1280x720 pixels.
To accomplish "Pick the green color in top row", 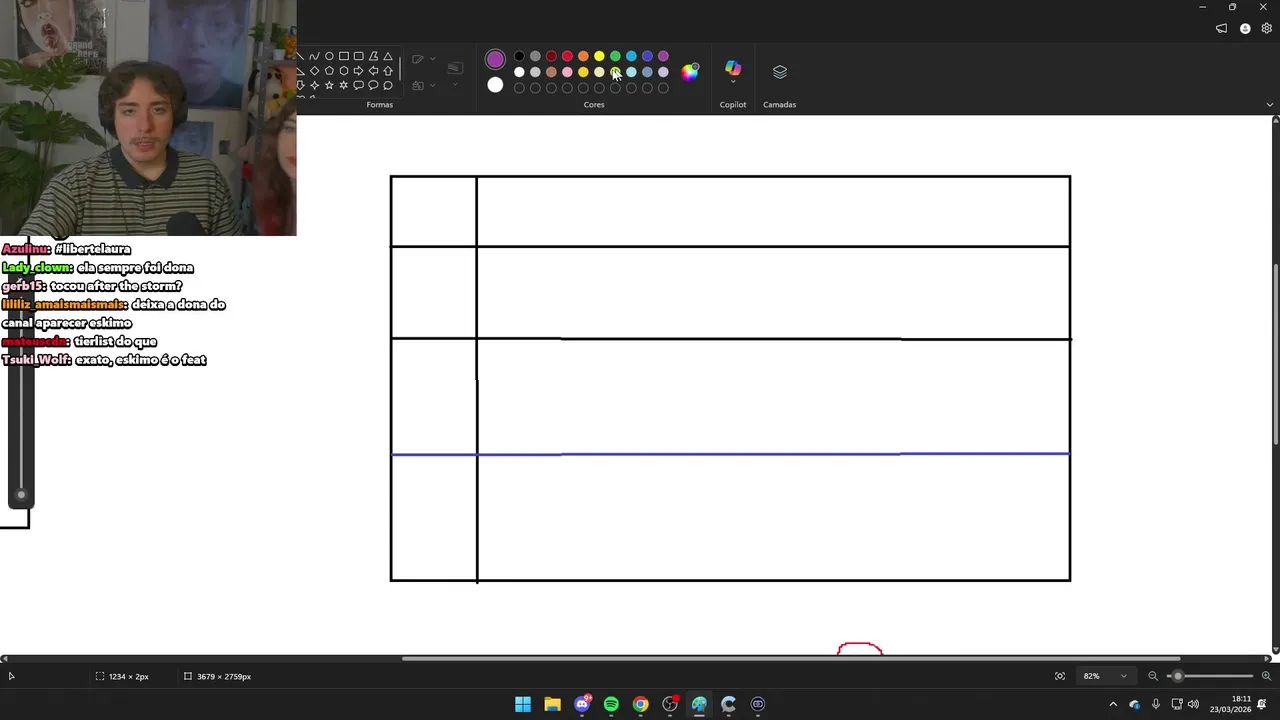I will pyautogui.click(x=615, y=56).
